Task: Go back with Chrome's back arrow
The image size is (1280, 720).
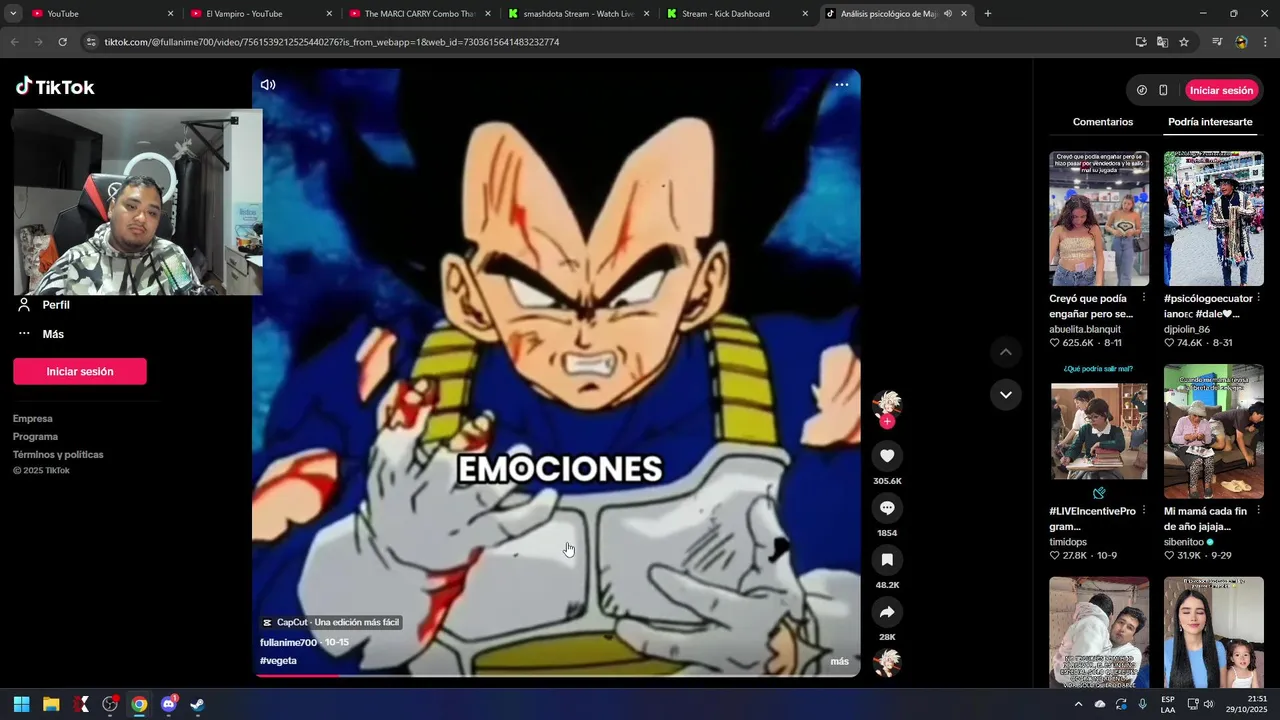Action: point(14,42)
